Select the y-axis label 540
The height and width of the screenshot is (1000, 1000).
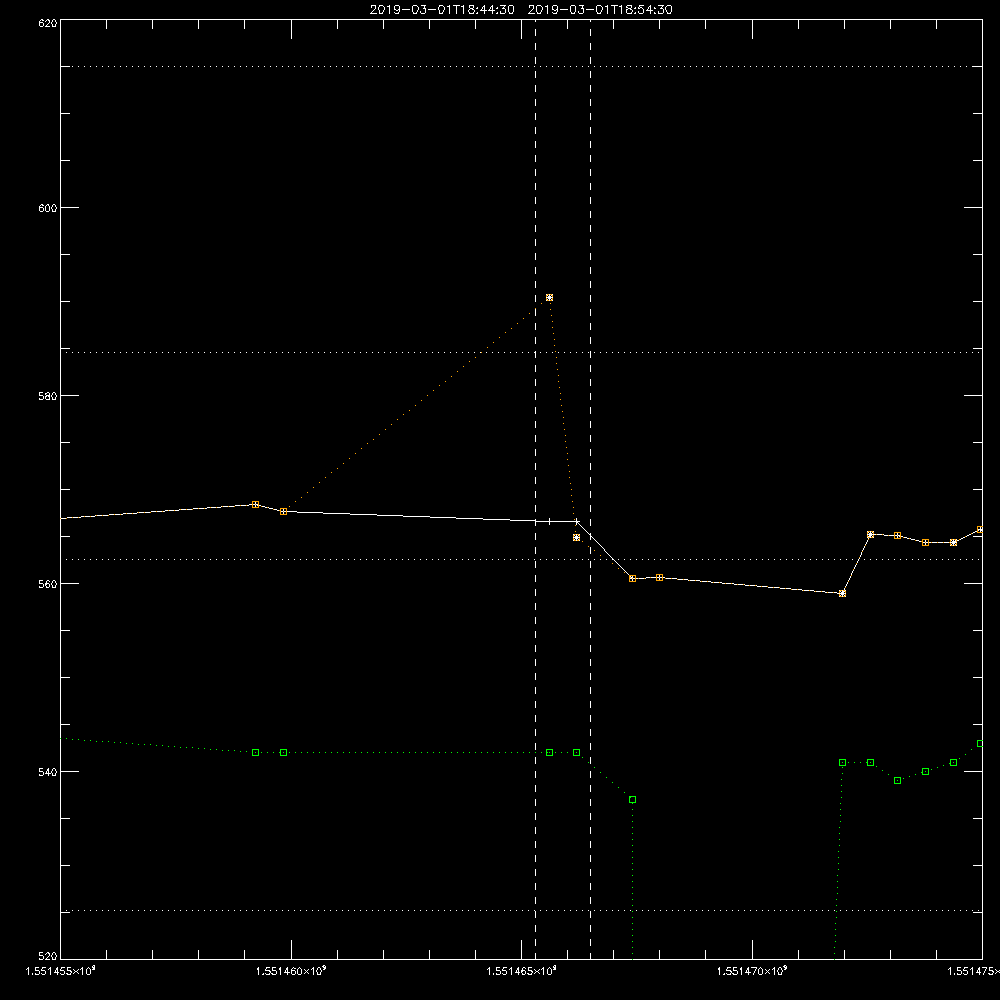[x=48, y=772]
